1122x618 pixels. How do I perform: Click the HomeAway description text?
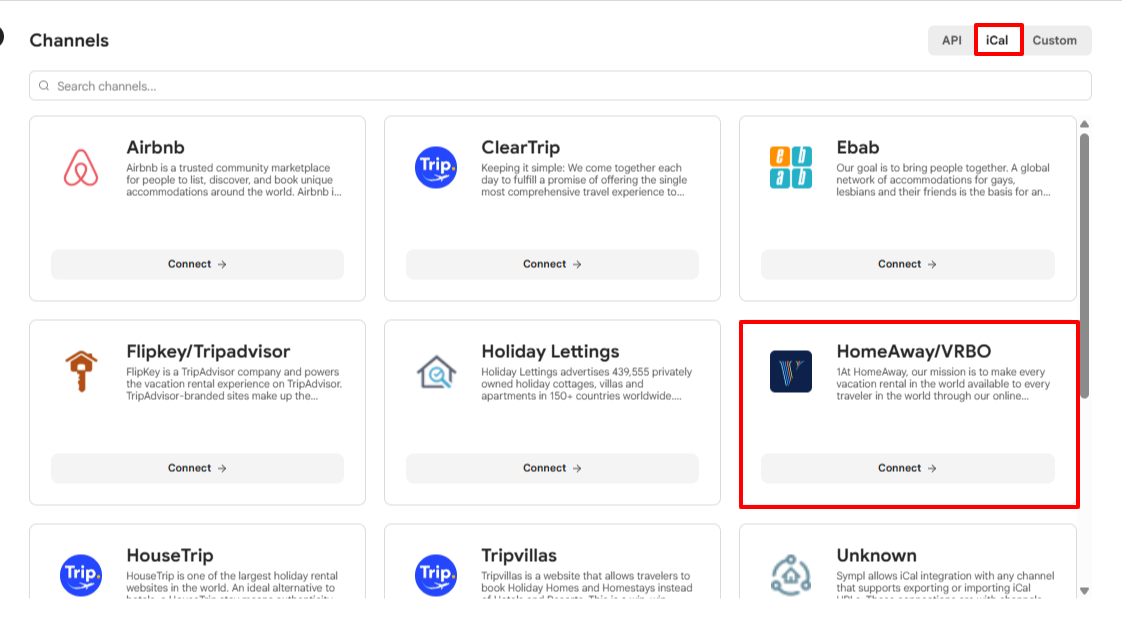(943, 383)
